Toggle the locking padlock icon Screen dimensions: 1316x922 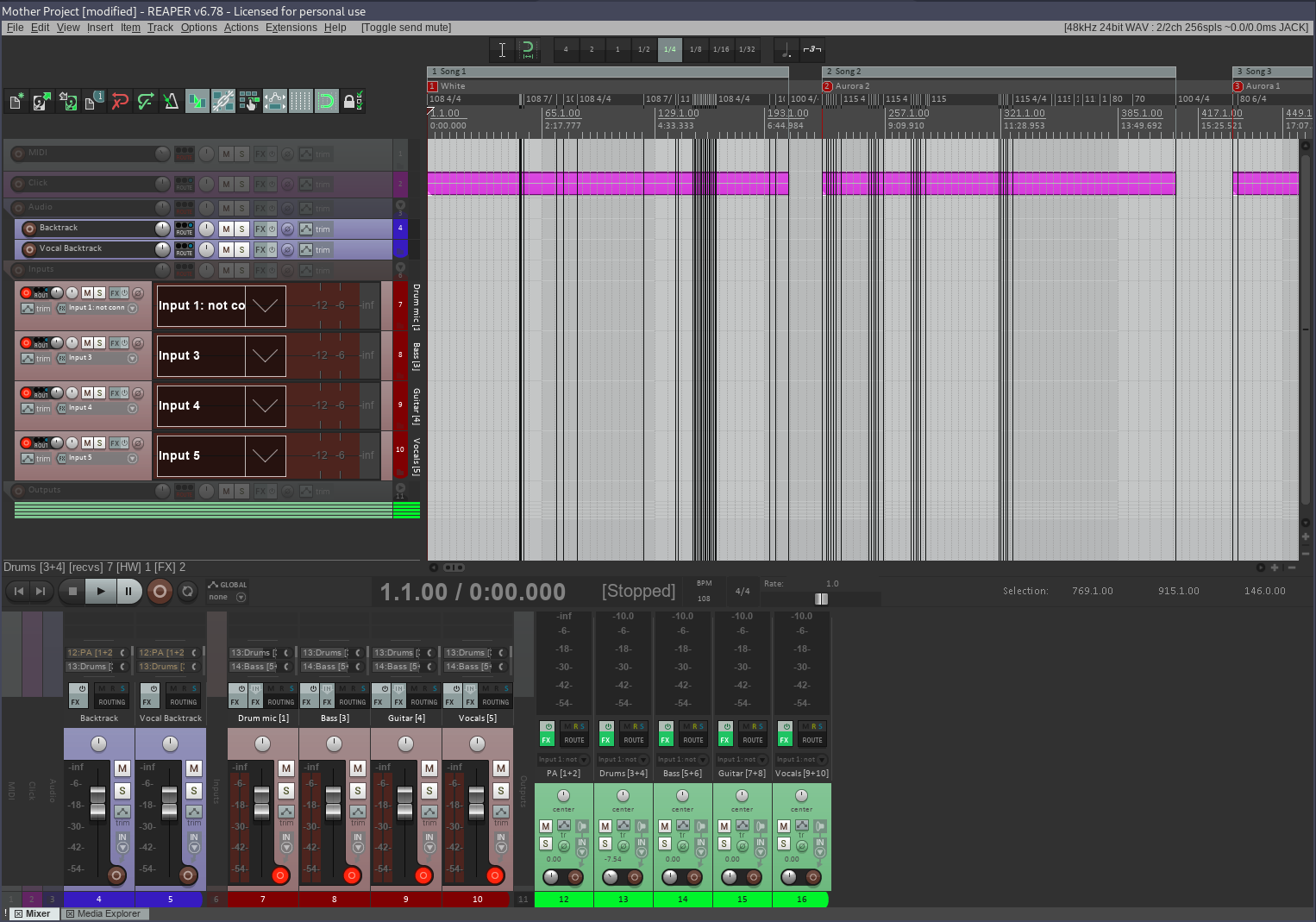point(352,102)
